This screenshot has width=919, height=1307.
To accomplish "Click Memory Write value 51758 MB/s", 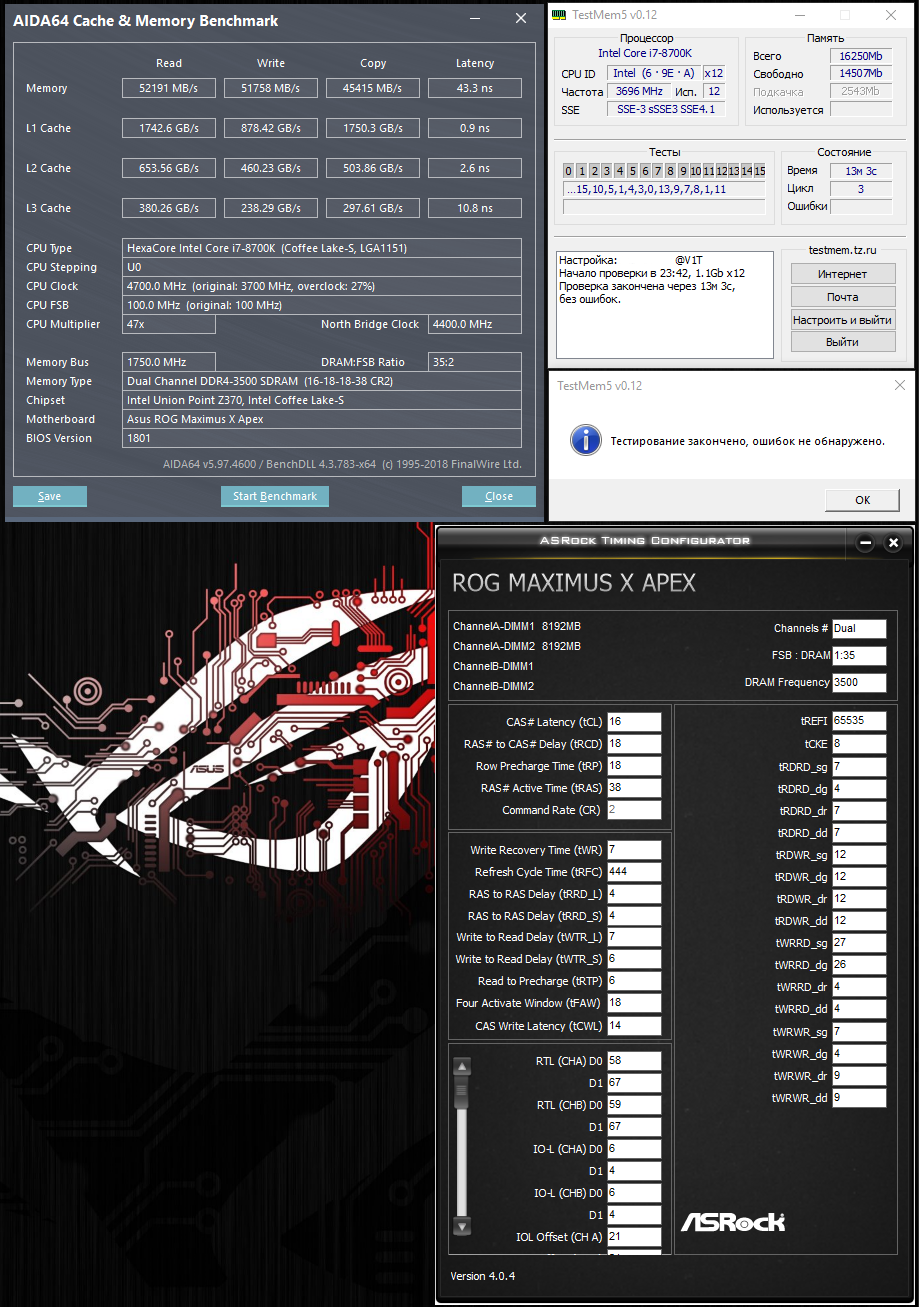I will click(271, 88).
